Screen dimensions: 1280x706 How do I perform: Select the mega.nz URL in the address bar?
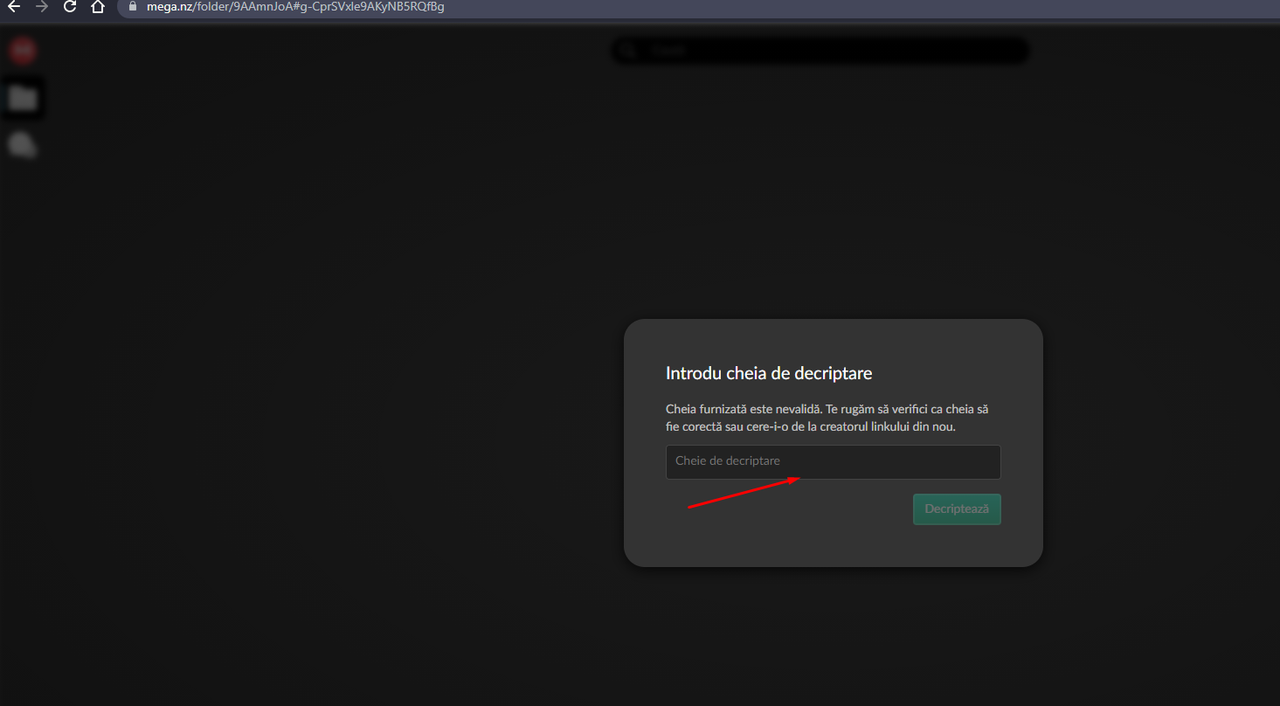coord(295,7)
